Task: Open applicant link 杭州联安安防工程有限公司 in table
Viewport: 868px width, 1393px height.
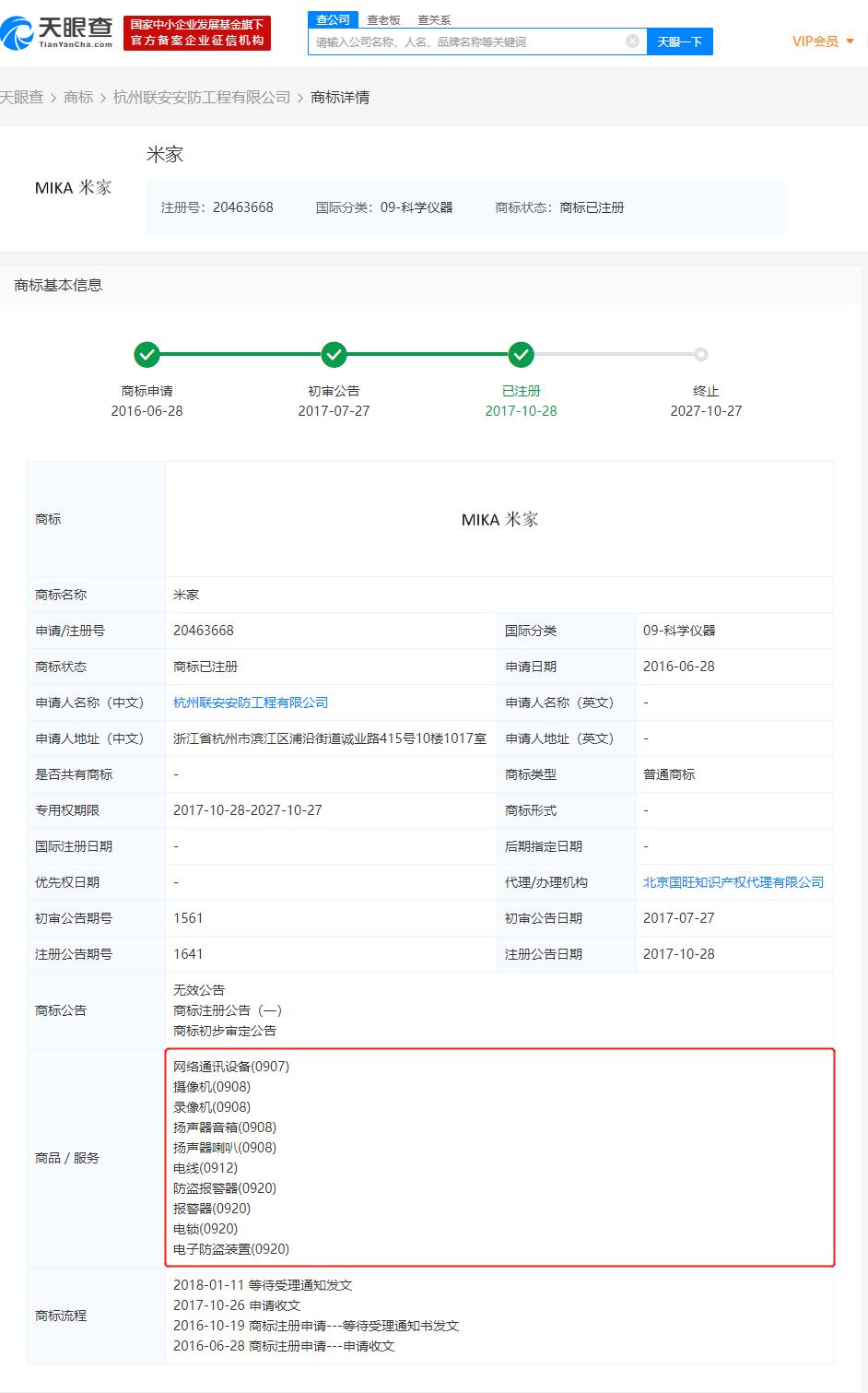Action: point(251,702)
